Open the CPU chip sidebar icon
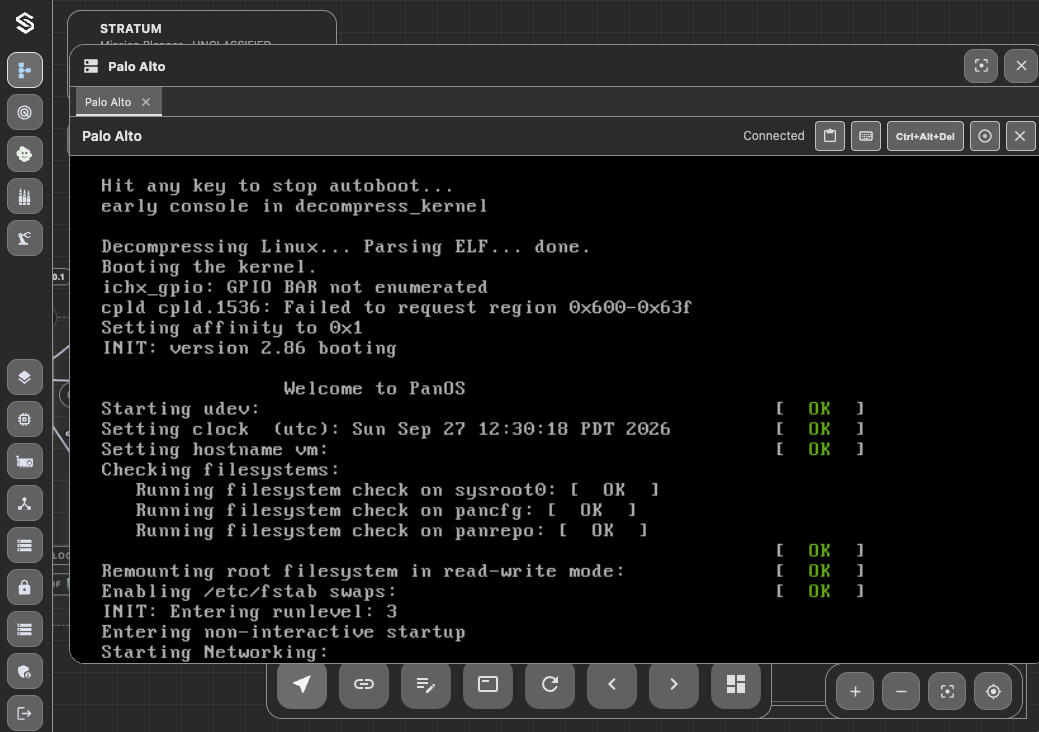Image resolution: width=1039 pixels, height=732 pixels. [x=25, y=419]
